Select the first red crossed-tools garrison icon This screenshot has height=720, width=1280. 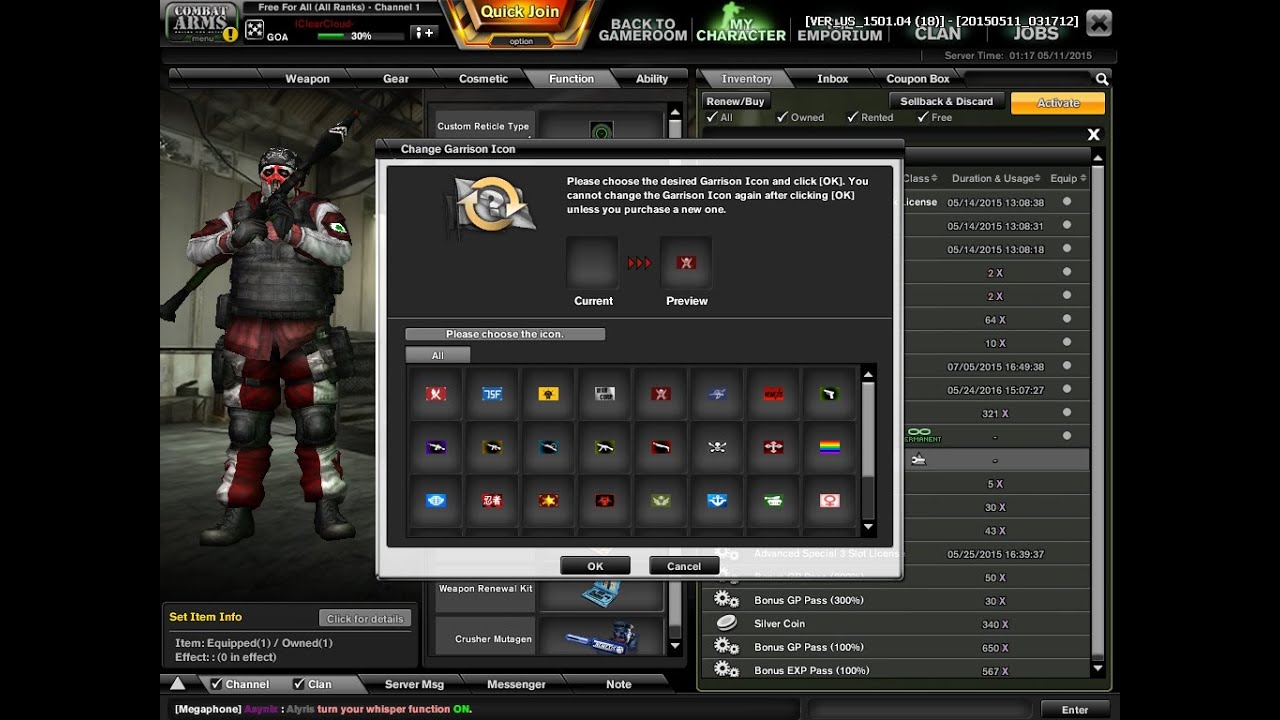[x=436, y=394]
